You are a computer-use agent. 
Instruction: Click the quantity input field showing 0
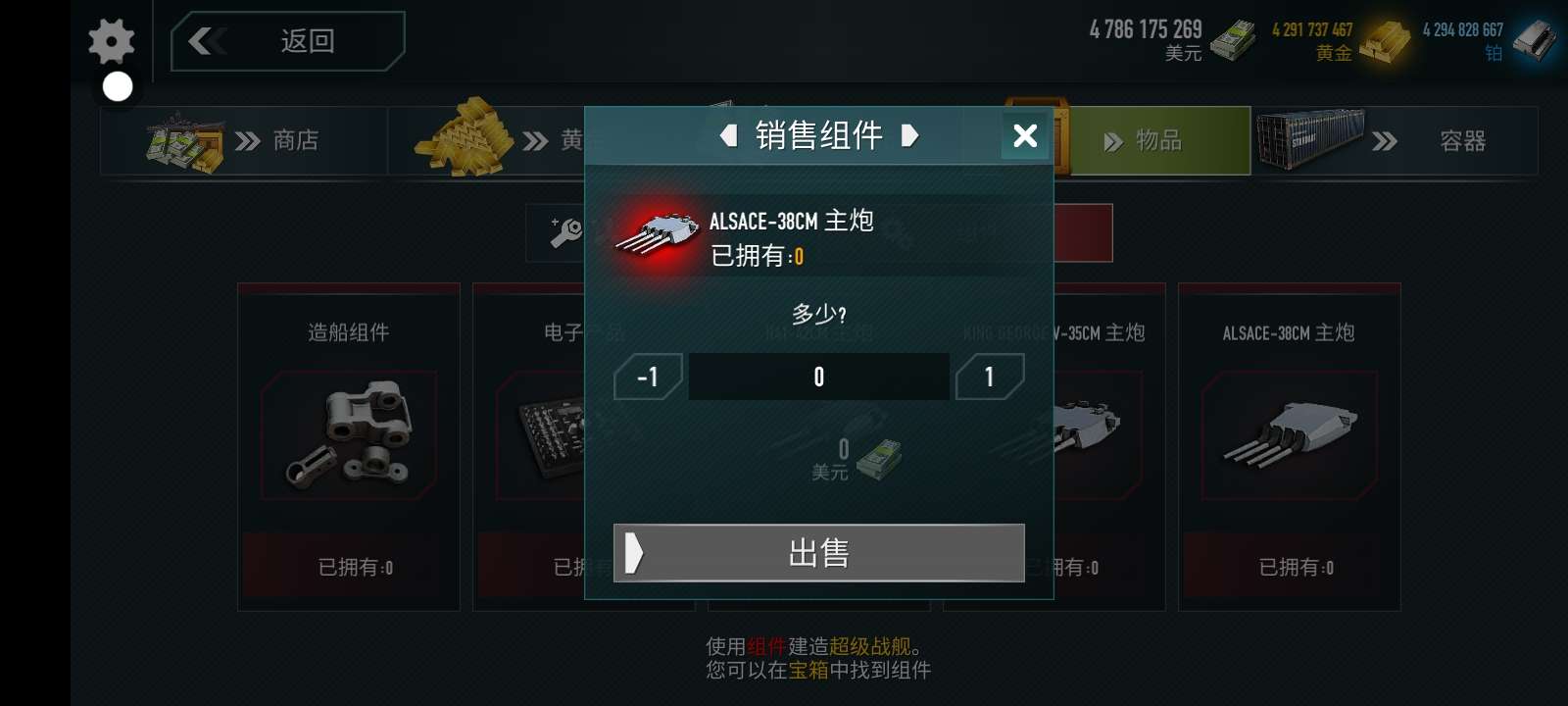coord(819,377)
